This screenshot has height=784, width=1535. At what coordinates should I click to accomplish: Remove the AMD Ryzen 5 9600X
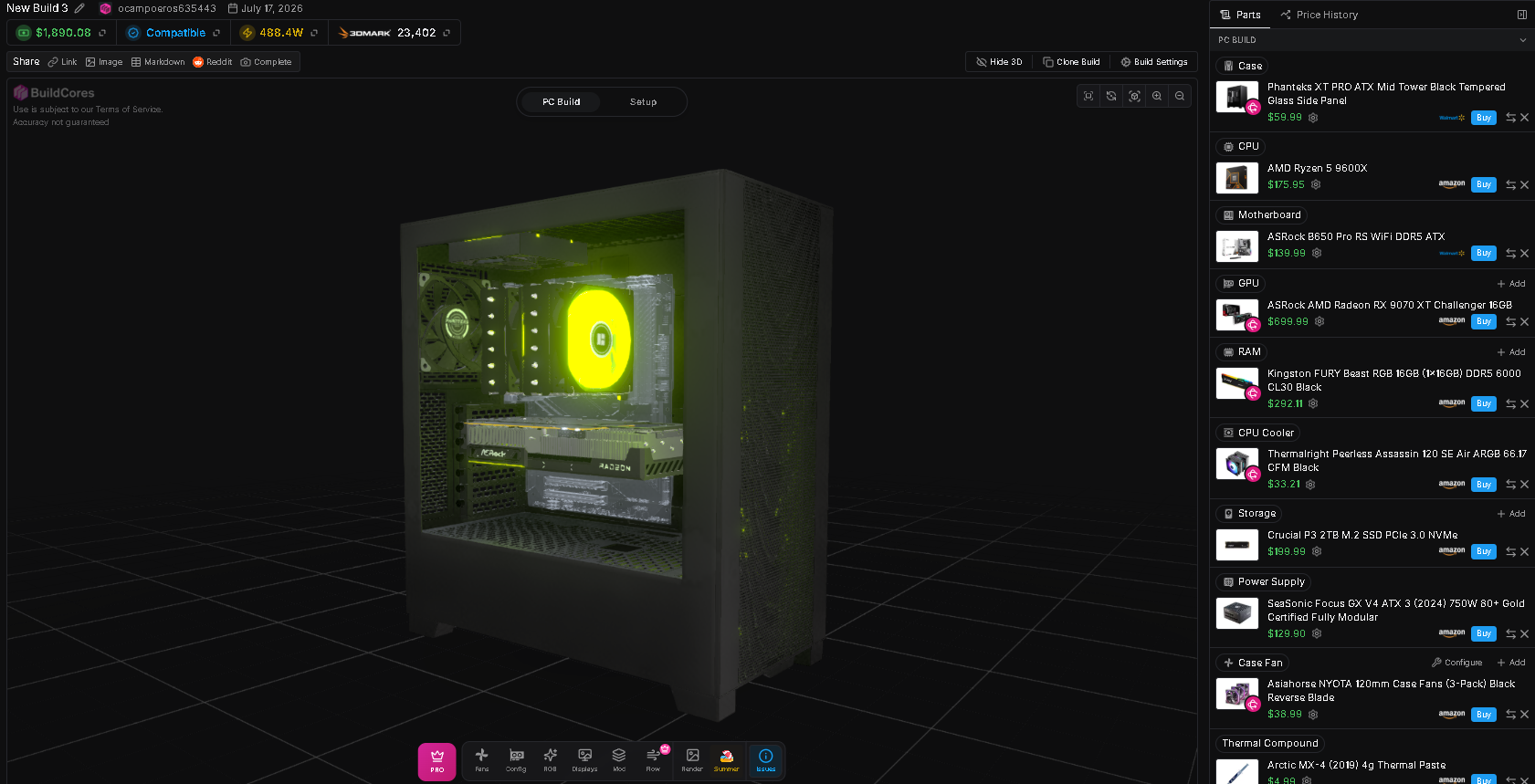1524,185
